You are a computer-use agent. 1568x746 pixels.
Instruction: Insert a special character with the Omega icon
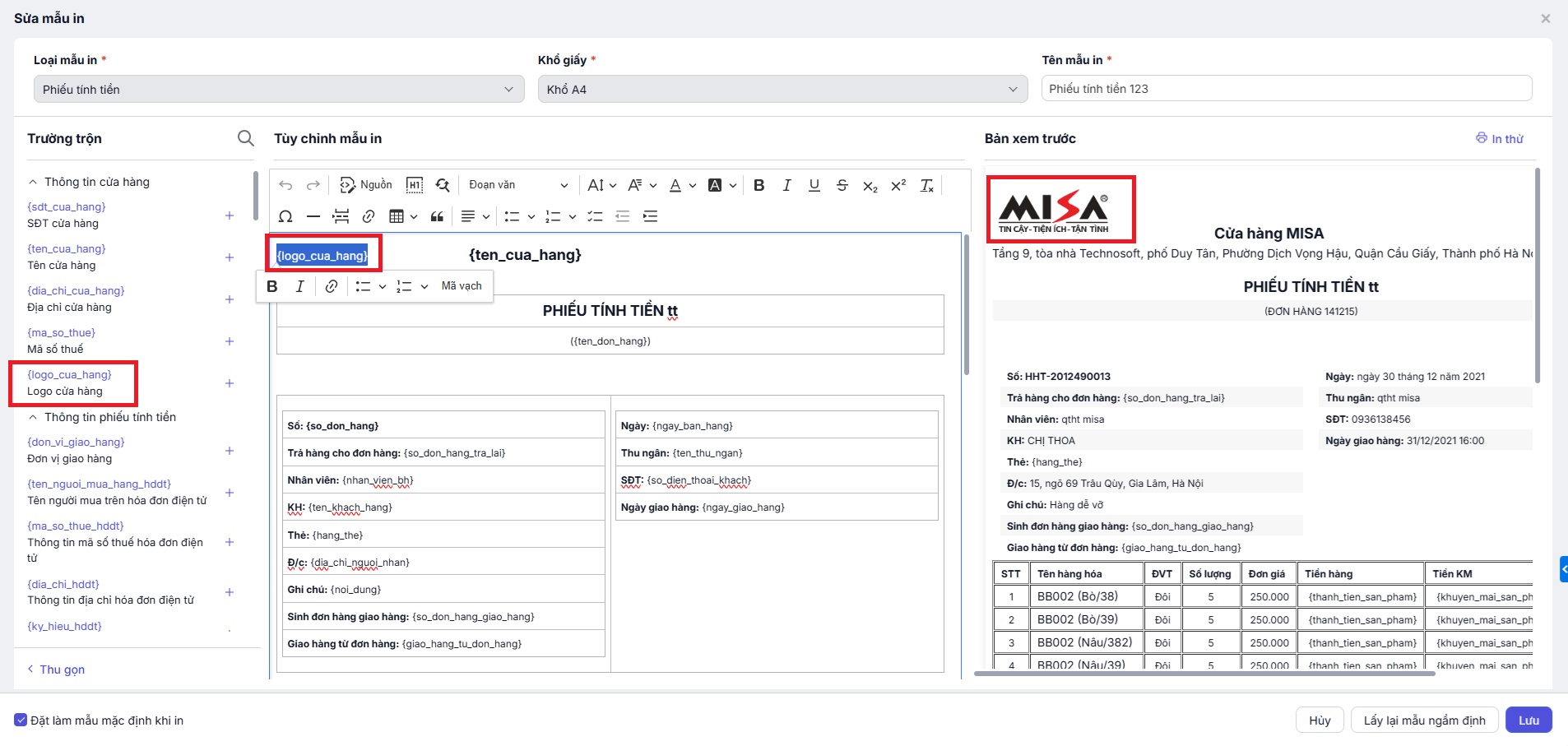[285, 216]
